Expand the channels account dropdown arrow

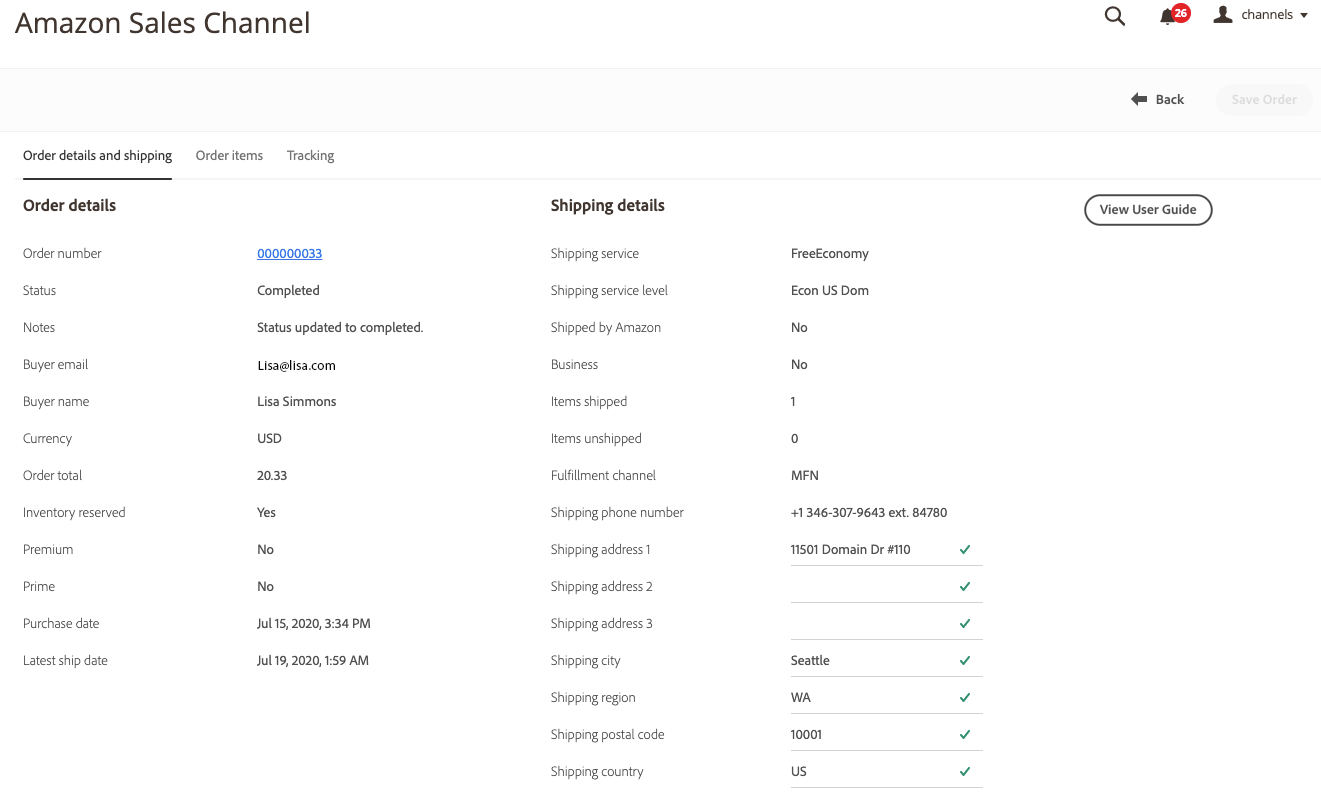pyautogui.click(x=1304, y=16)
